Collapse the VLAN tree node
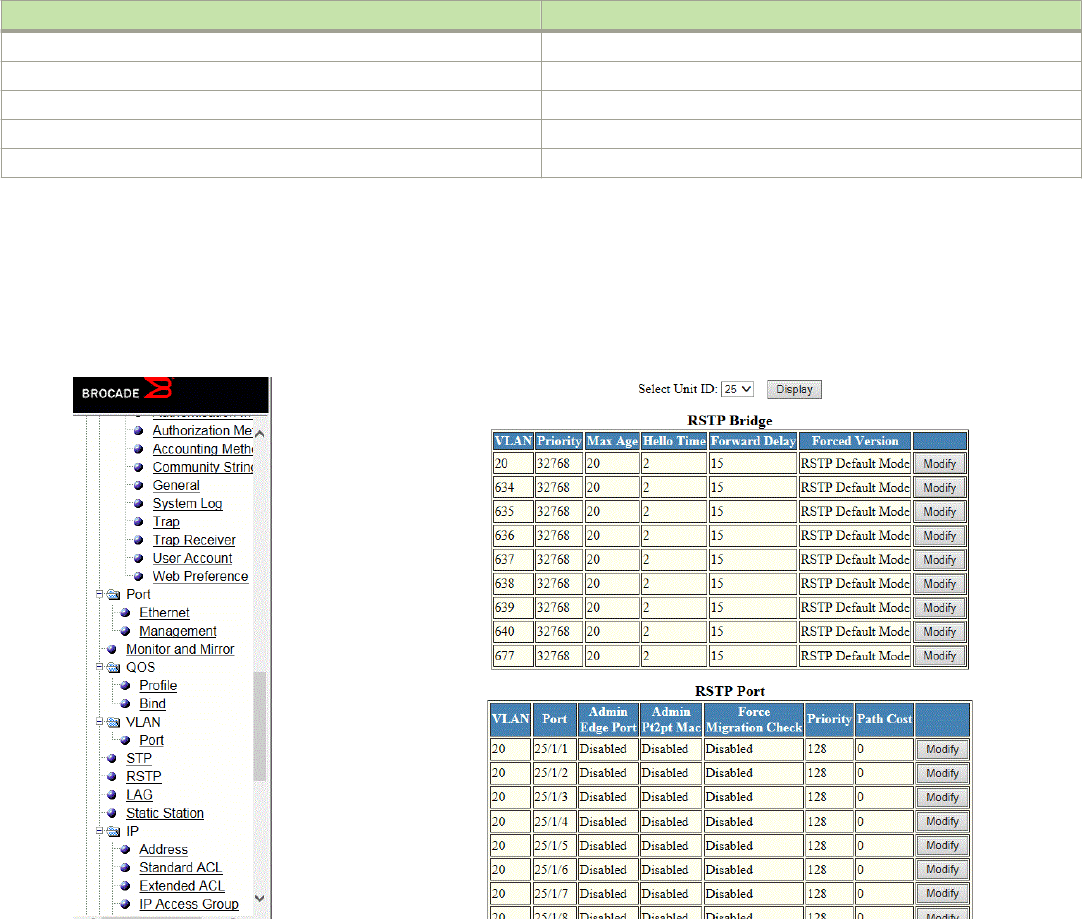The image size is (1082, 919). point(99,722)
